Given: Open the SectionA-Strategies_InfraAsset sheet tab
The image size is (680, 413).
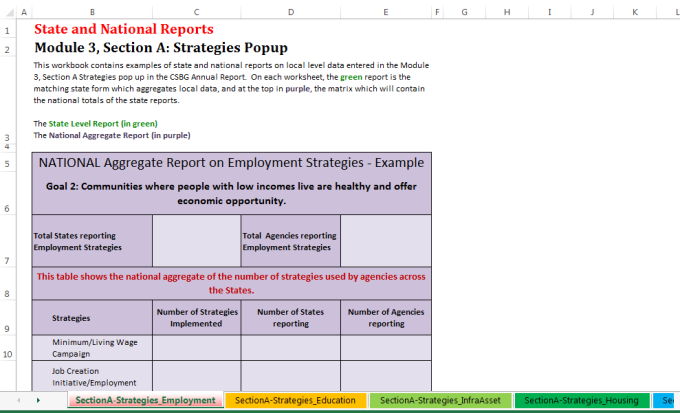Looking at the screenshot, I should point(440,400).
